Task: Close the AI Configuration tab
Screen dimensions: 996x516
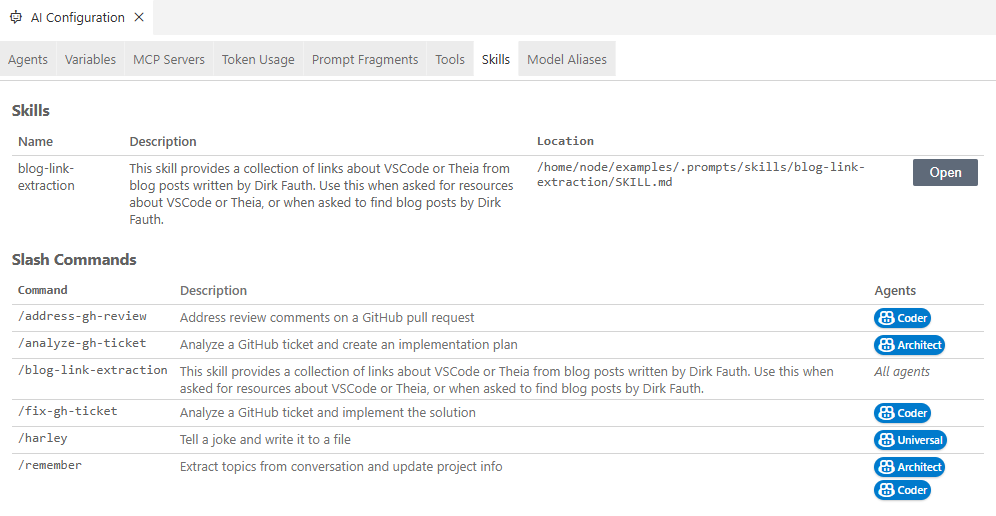Action: click(x=139, y=18)
